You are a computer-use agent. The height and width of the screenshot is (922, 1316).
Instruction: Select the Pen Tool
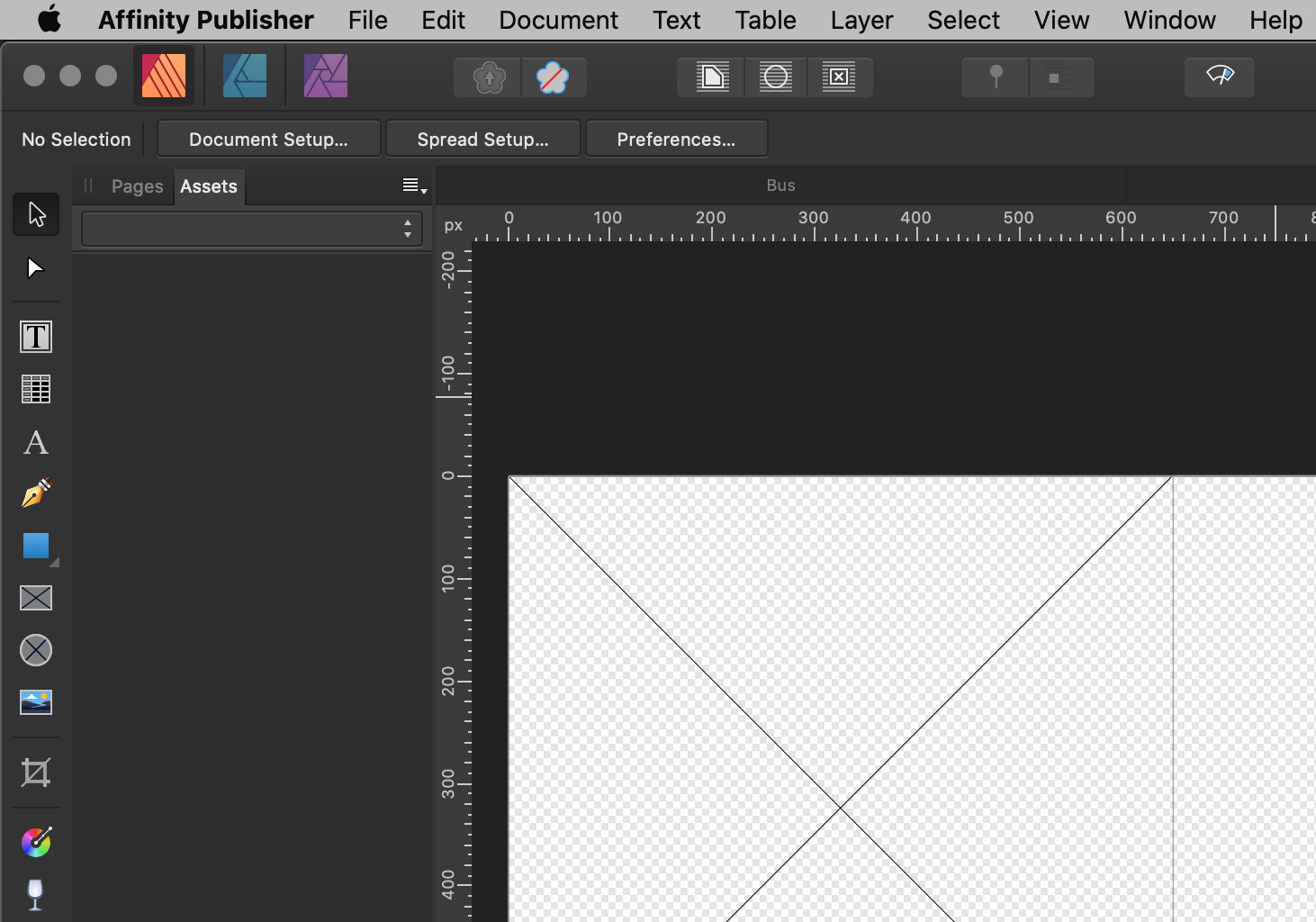35,493
